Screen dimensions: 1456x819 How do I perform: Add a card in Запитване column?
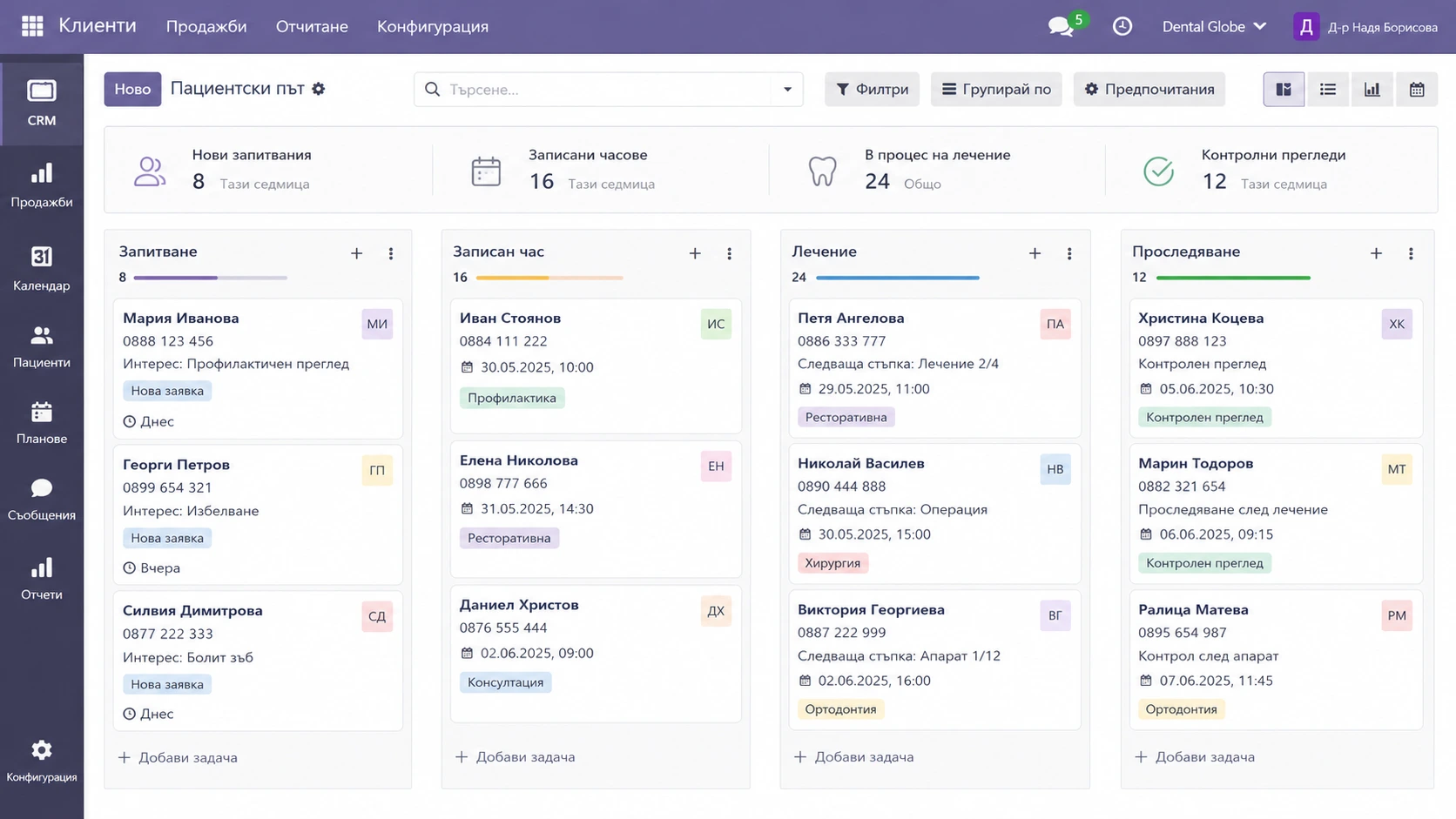356,253
